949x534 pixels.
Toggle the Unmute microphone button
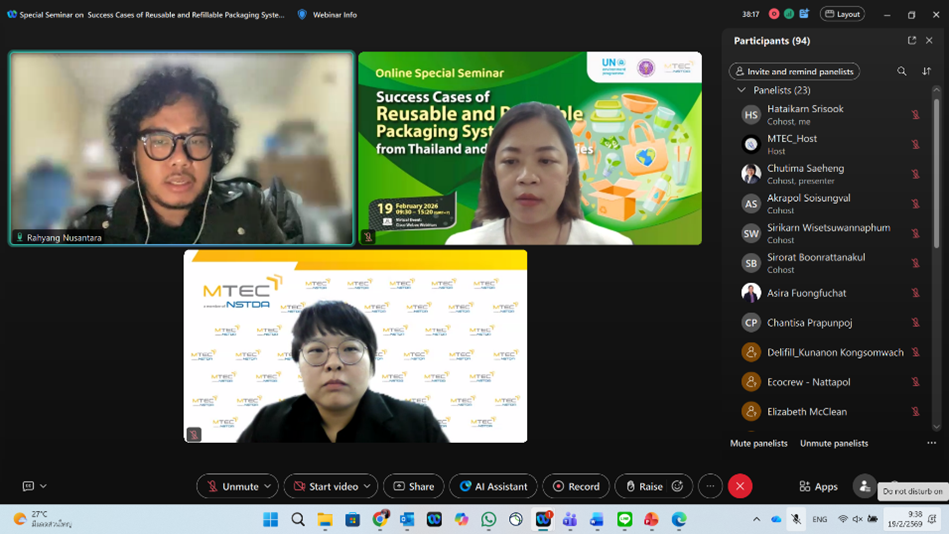tap(232, 487)
